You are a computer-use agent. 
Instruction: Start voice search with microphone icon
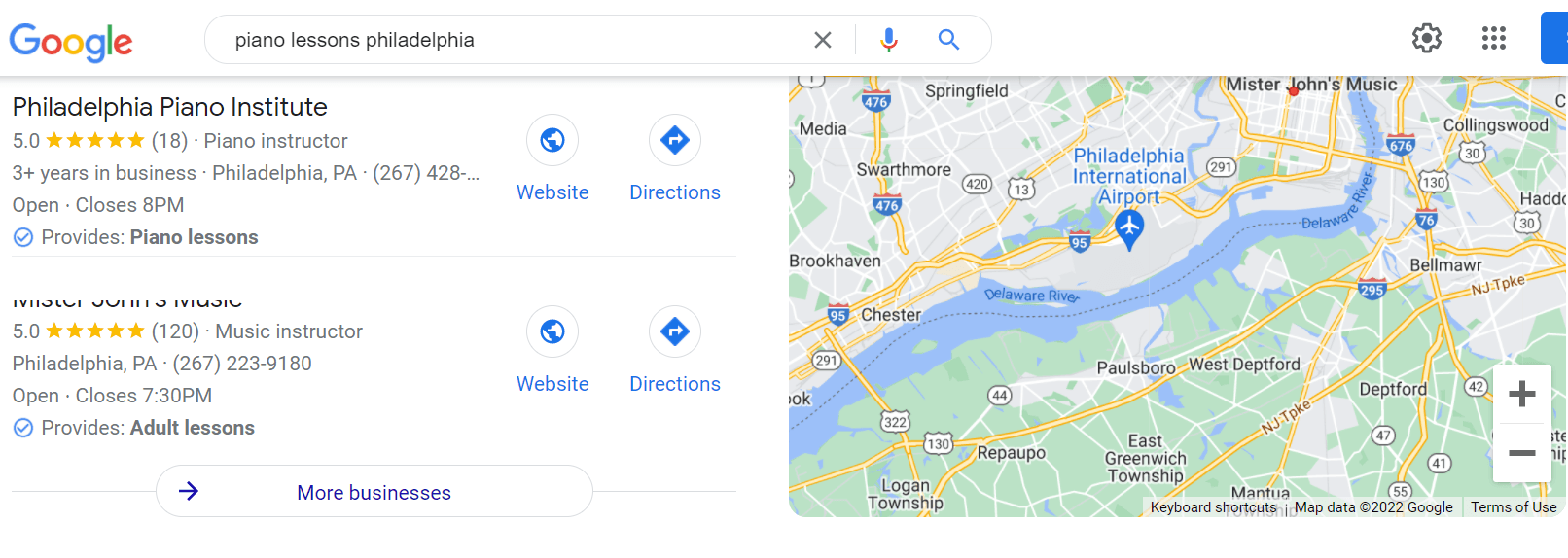tap(888, 40)
